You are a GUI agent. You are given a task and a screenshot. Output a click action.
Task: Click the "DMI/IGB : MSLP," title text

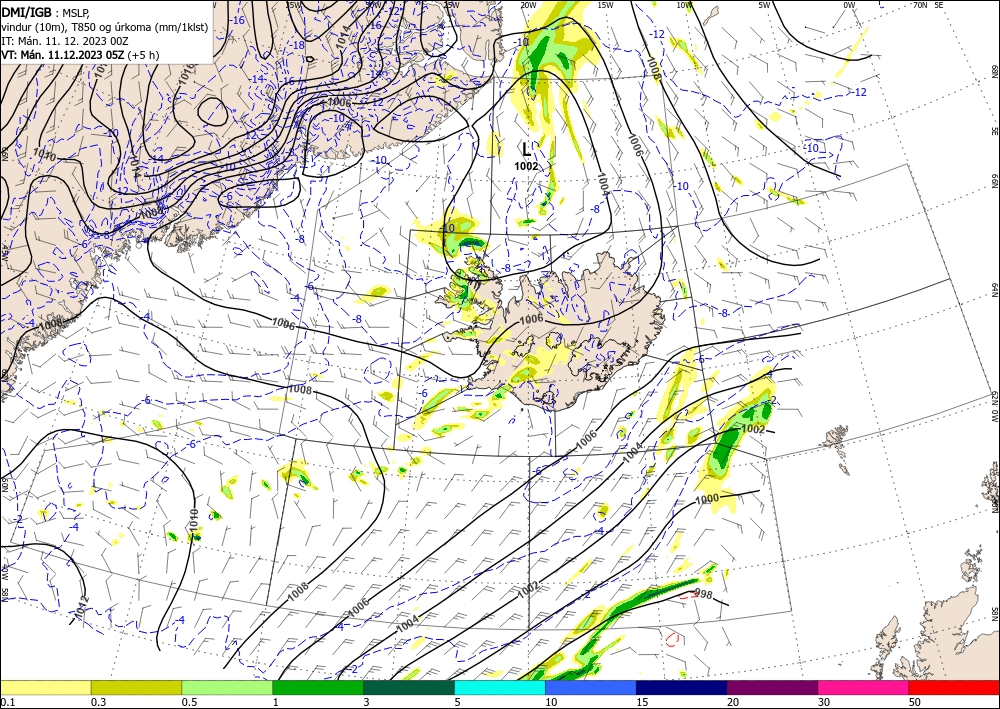click(x=46, y=12)
